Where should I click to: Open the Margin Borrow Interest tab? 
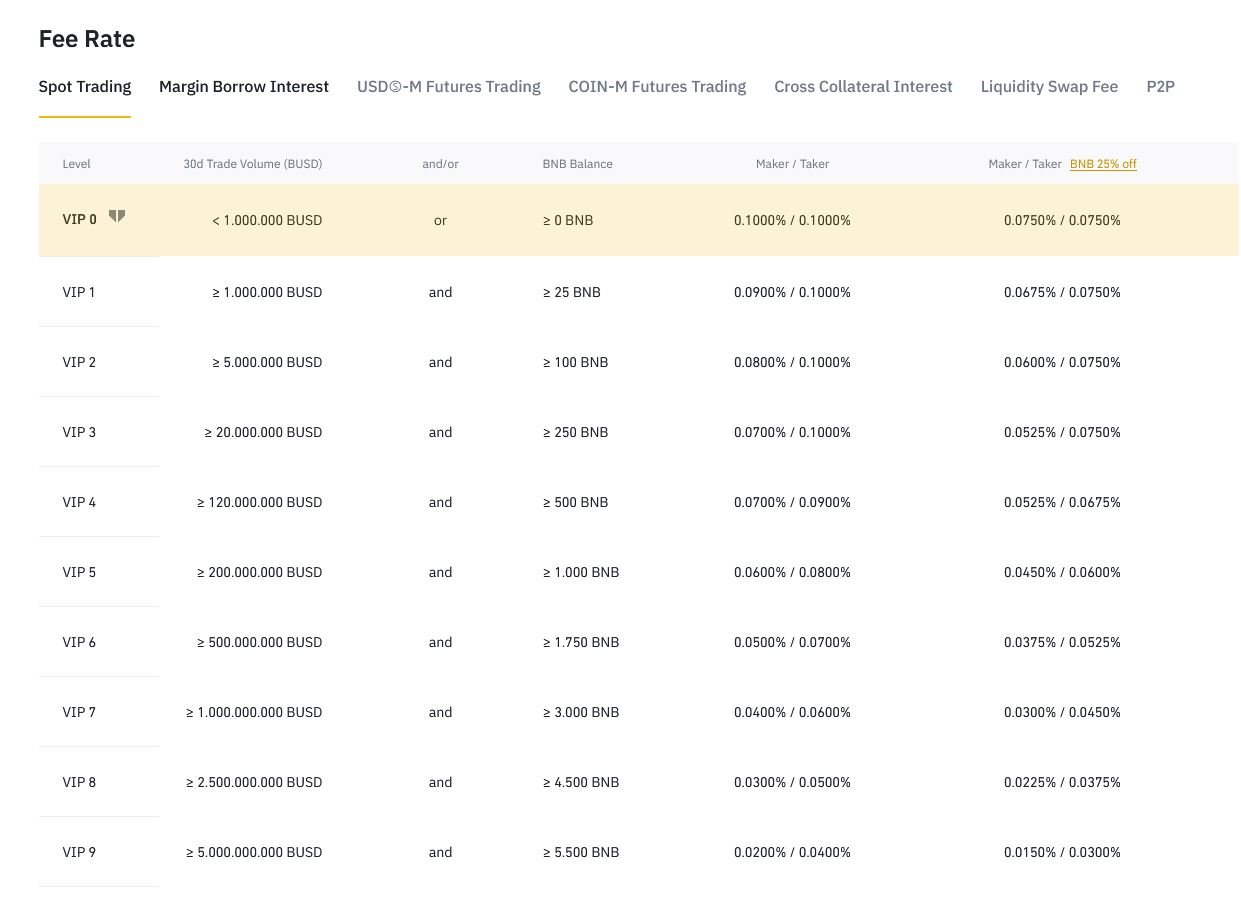point(244,87)
